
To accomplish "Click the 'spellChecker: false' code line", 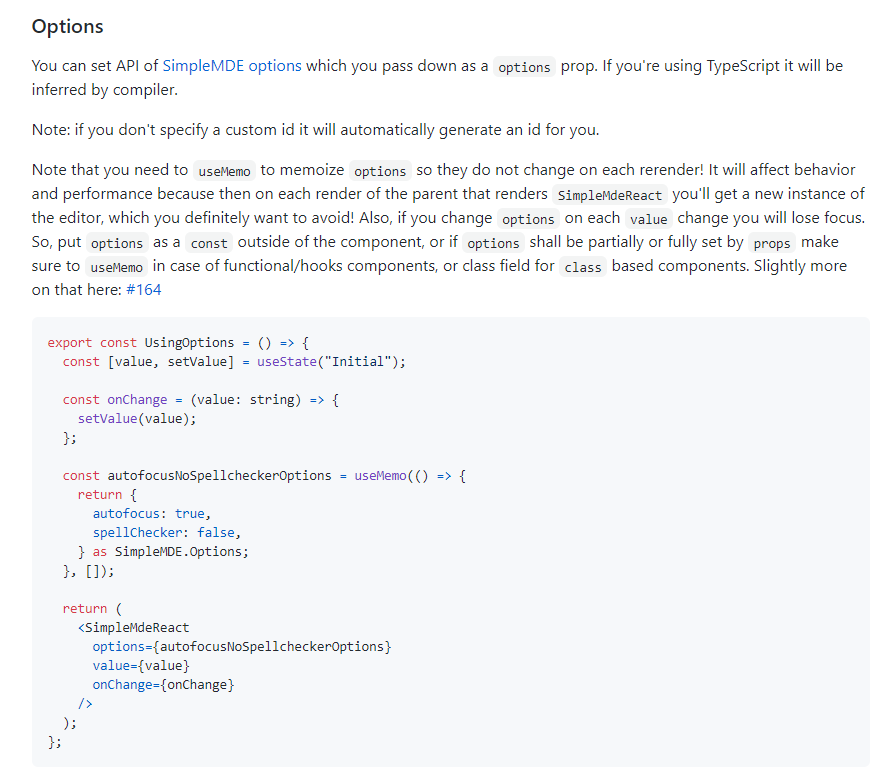I will pos(167,532).
